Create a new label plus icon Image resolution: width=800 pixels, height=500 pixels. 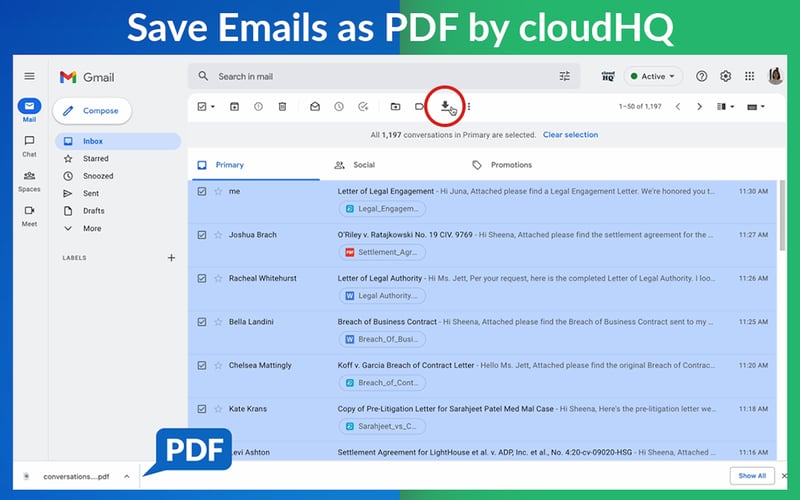[171, 258]
